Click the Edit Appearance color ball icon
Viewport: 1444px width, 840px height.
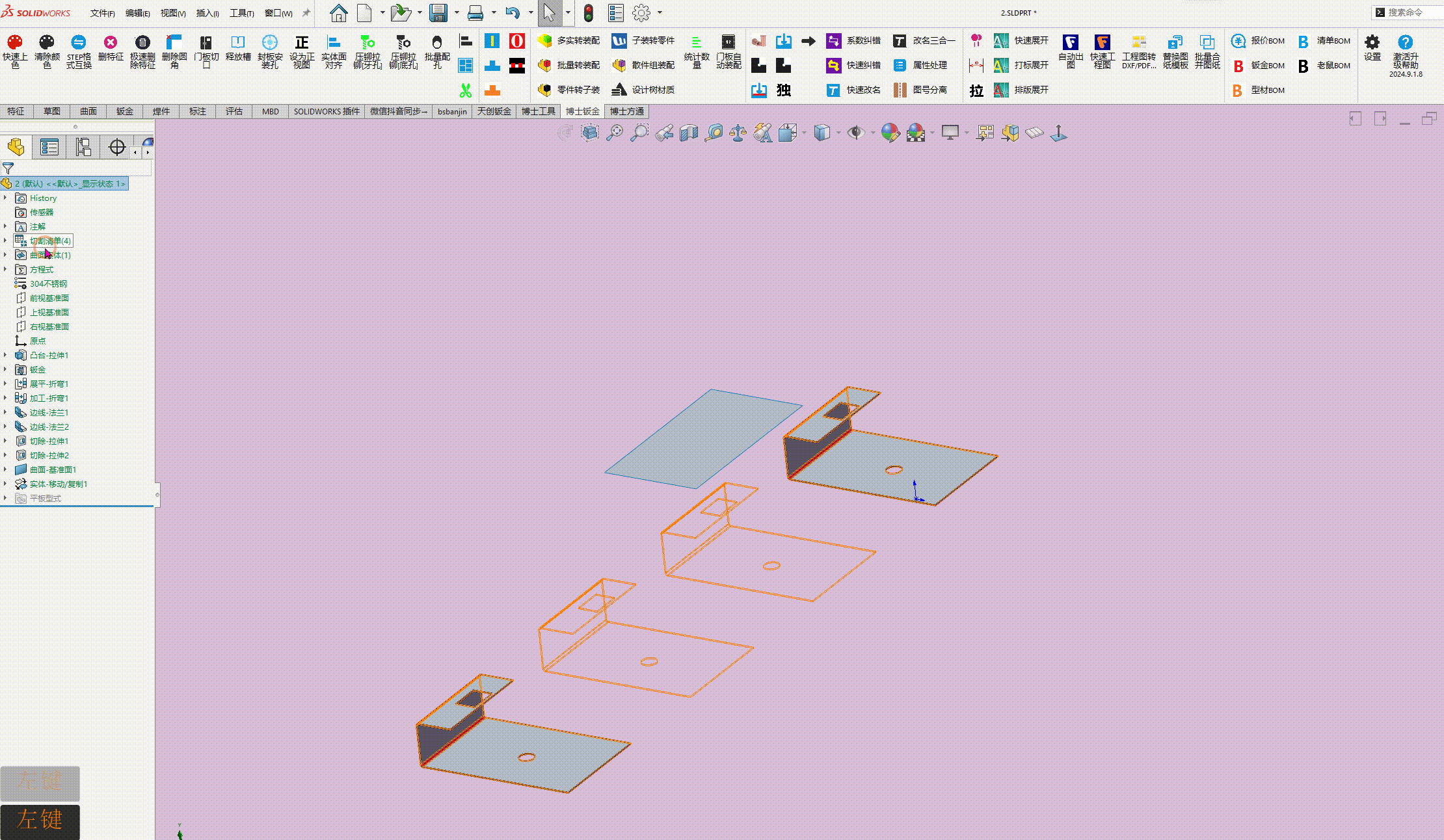[x=890, y=133]
